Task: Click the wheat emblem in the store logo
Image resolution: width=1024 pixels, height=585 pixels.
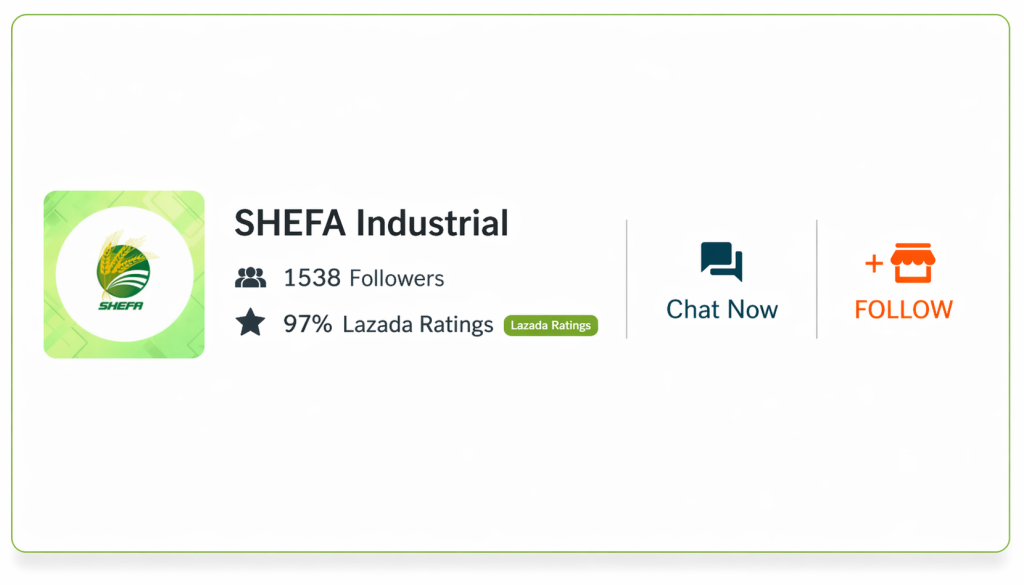Action: 124,265
